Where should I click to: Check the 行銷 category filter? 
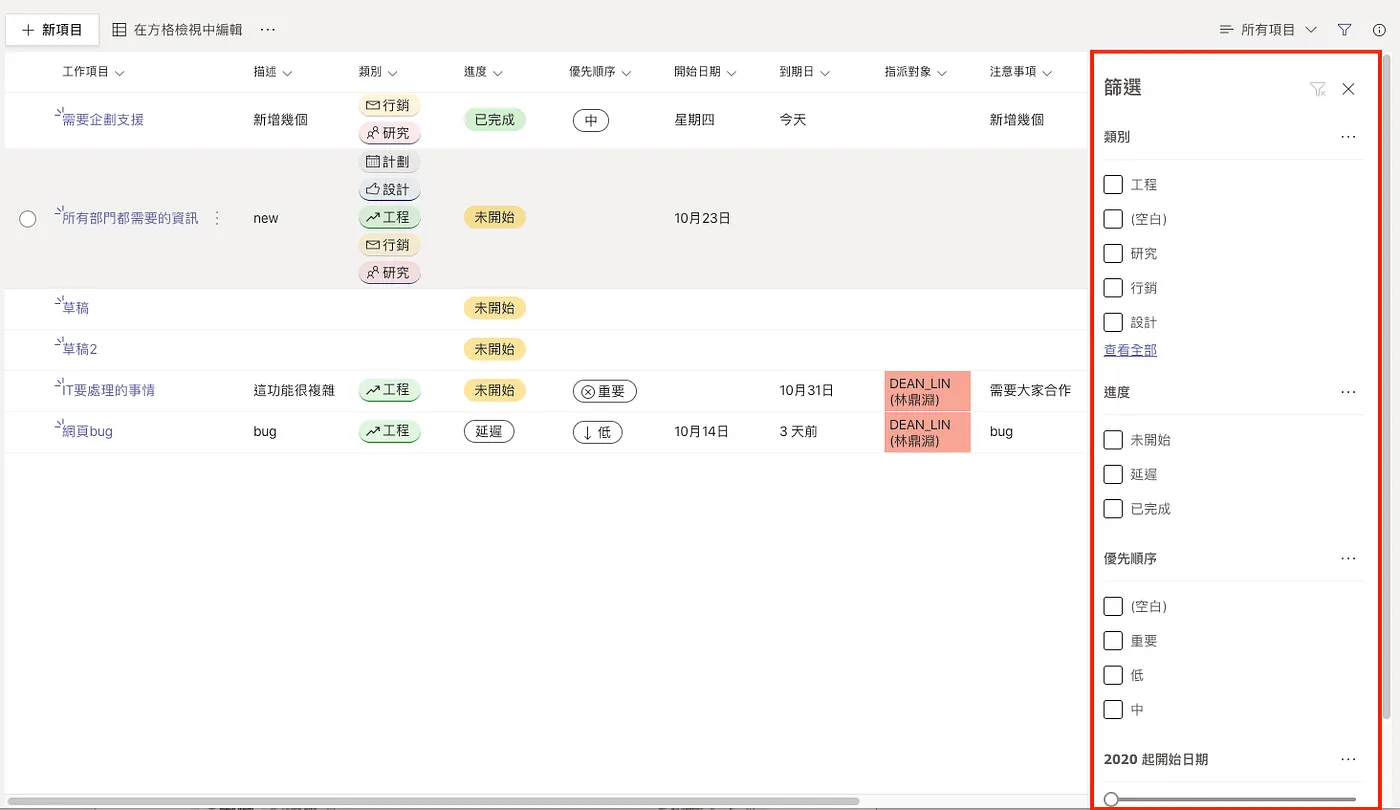click(1113, 288)
